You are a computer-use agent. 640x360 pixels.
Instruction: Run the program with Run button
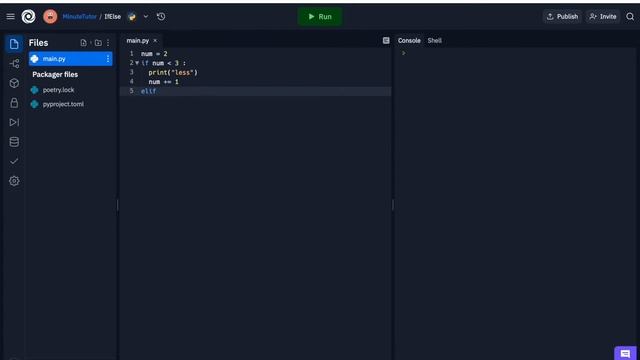click(320, 17)
